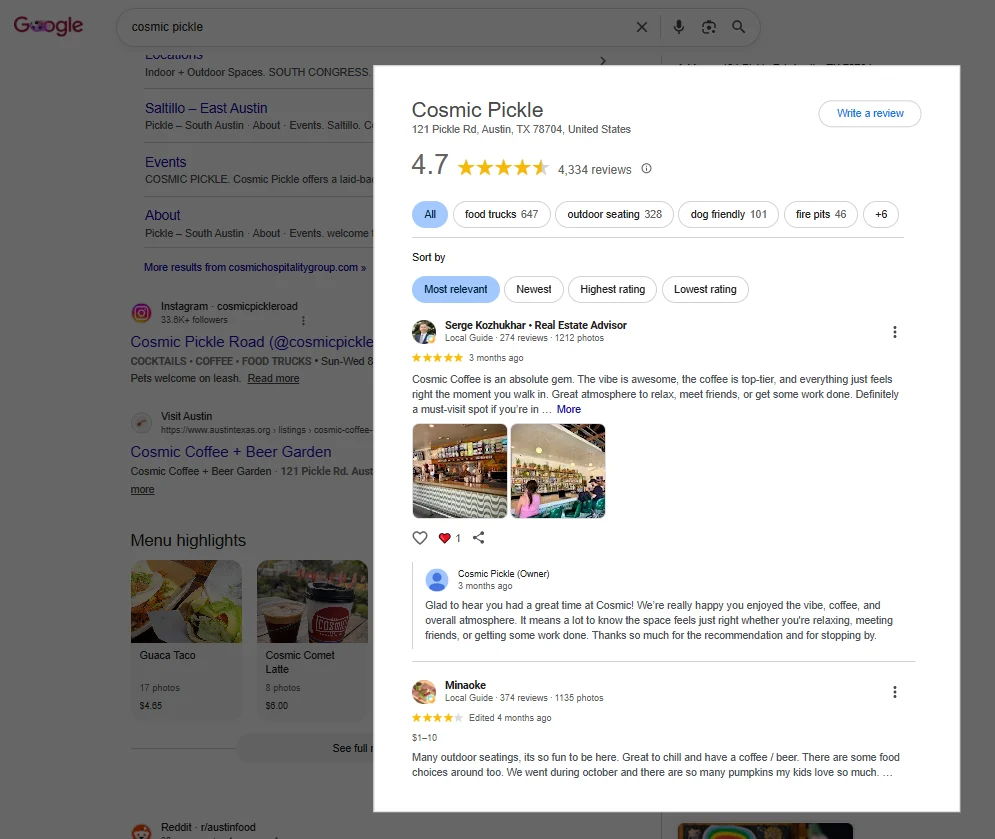Click Serge Kozhukhar reviewer name
The width and height of the screenshot is (995, 839).
[536, 325]
